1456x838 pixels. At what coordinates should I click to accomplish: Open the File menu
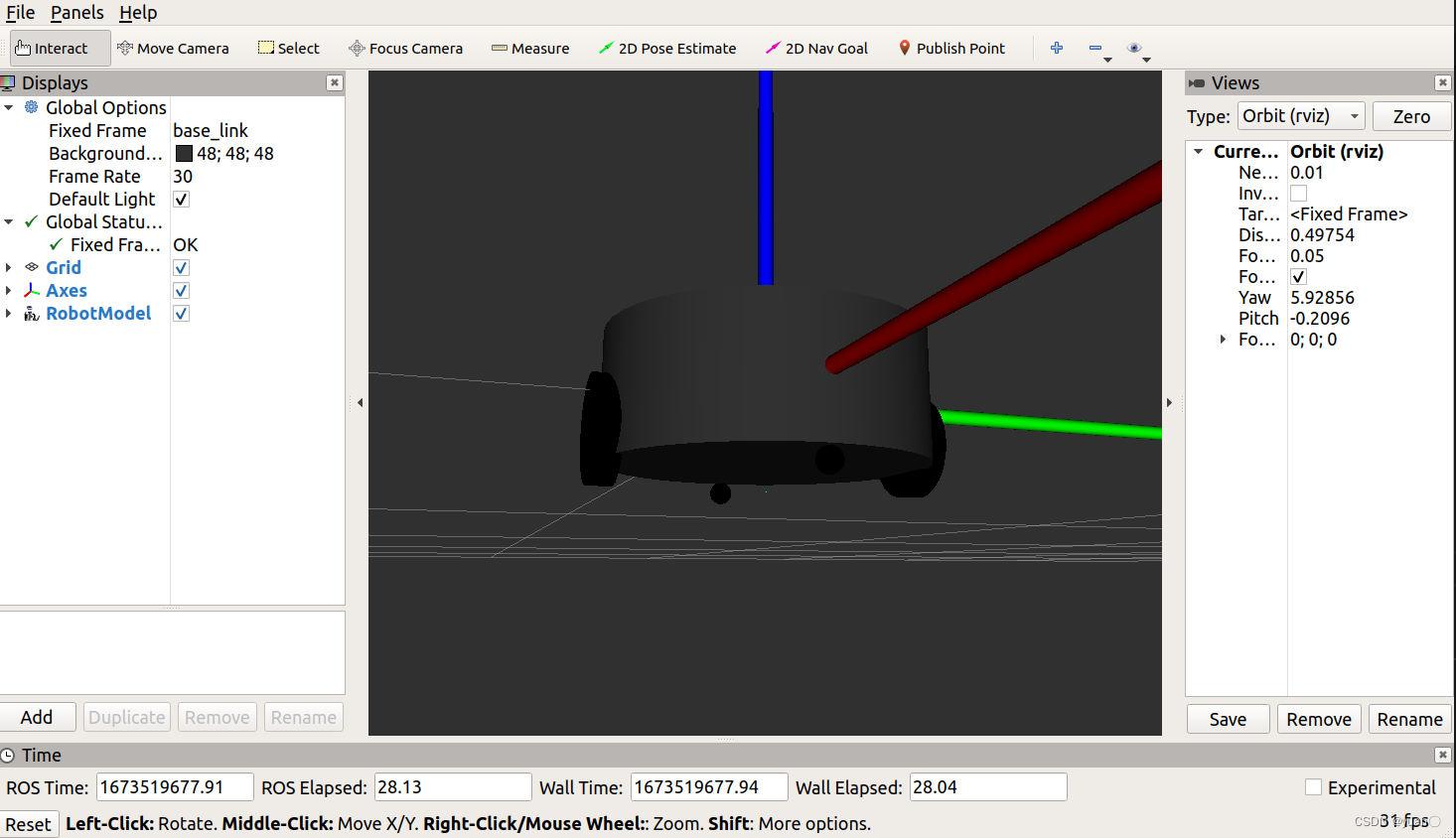(x=20, y=13)
